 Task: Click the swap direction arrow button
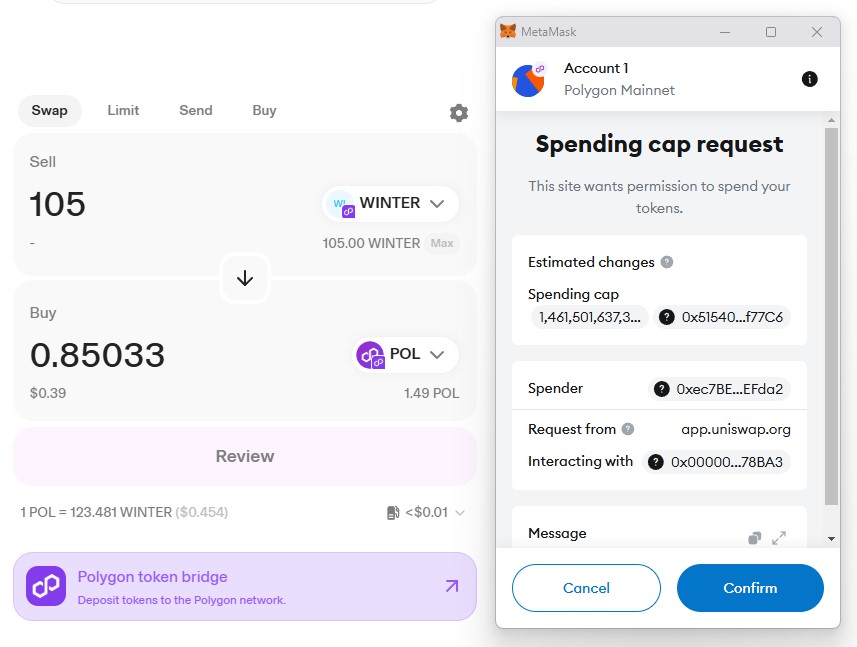[x=245, y=279]
